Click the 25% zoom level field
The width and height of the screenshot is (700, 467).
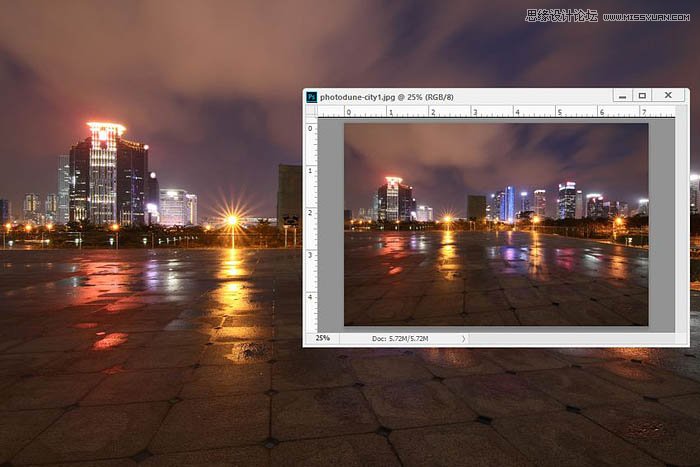coord(322,339)
